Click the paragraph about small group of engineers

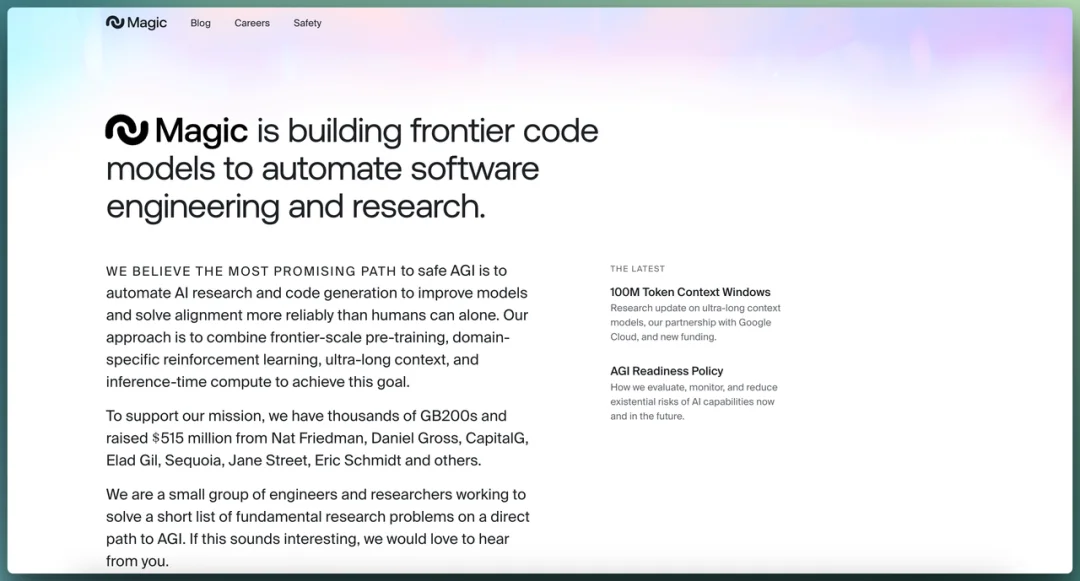point(318,527)
